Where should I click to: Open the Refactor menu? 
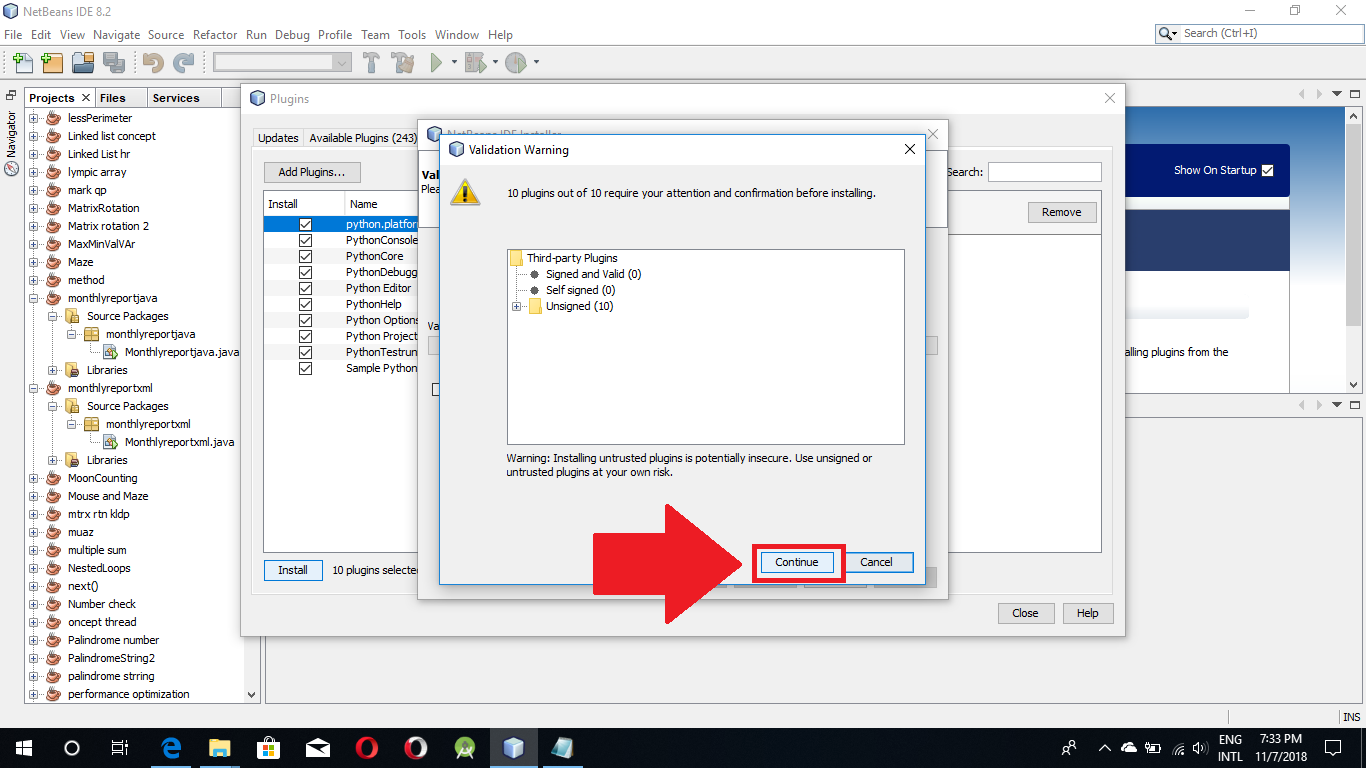click(x=215, y=34)
